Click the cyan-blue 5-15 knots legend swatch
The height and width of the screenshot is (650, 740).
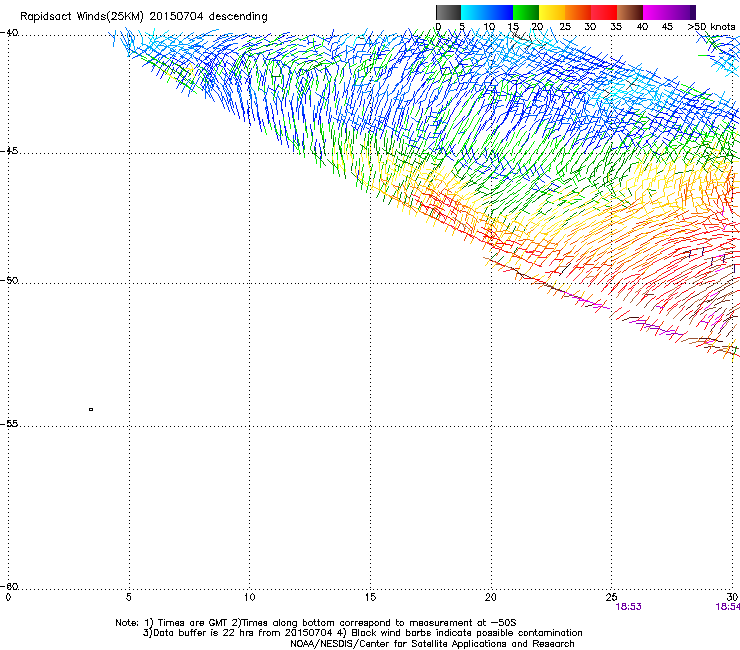pos(487,12)
